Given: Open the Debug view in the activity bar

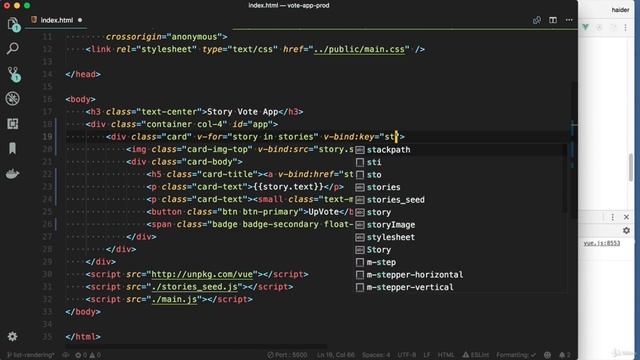Looking at the screenshot, I should pos(13,99).
